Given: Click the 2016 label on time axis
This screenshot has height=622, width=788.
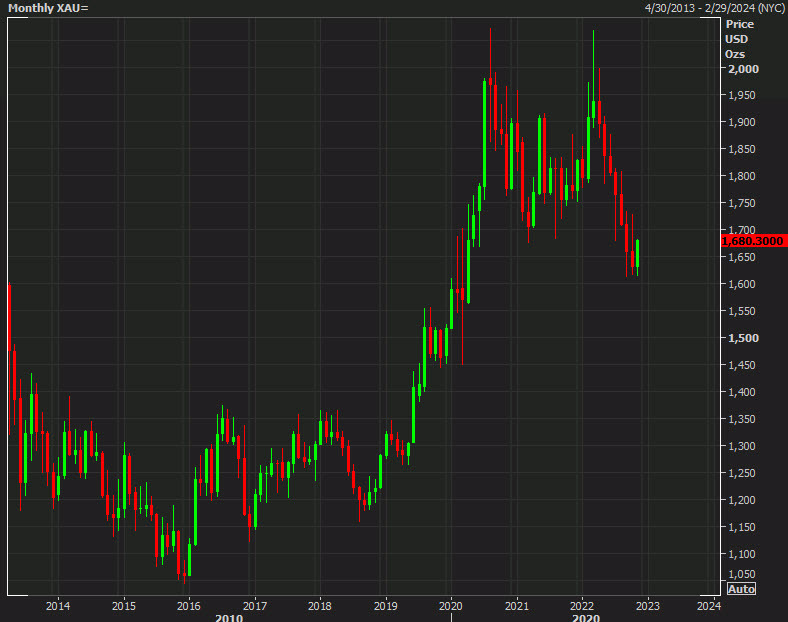Looking at the screenshot, I should [x=189, y=606].
